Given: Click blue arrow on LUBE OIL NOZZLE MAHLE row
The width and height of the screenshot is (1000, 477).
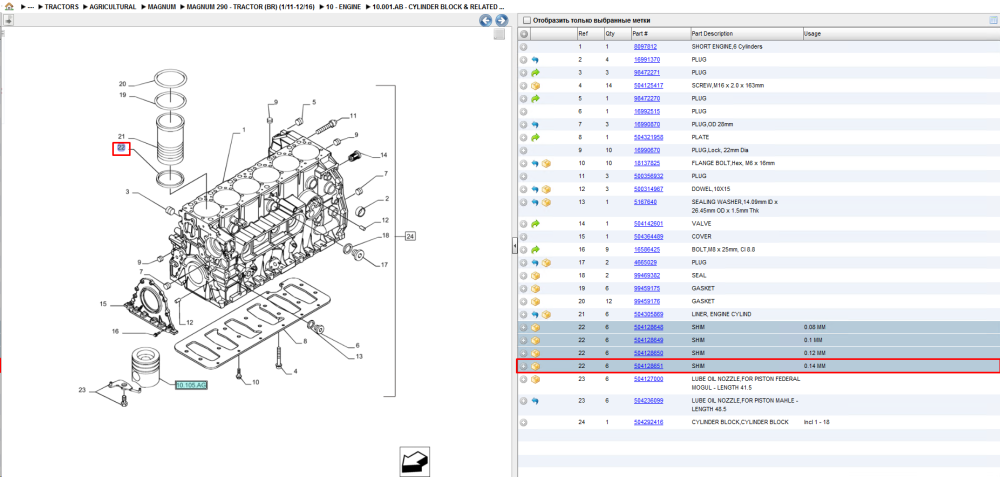Looking at the screenshot, I should point(535,401).
